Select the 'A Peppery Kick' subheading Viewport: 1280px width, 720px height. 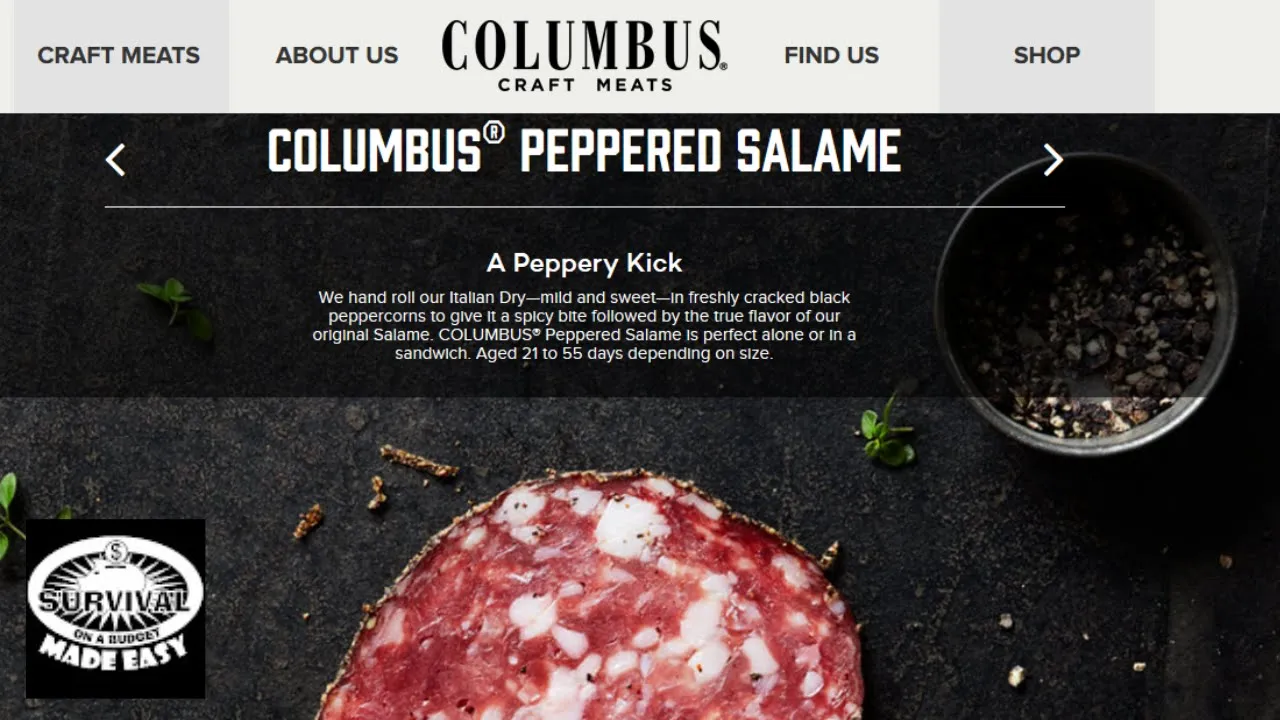(x=584, y=263)
